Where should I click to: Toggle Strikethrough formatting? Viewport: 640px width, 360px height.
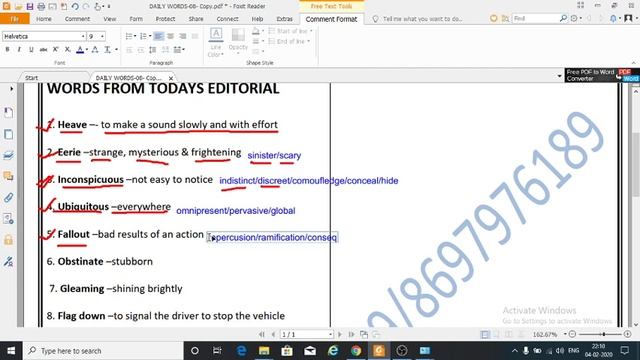43,49
